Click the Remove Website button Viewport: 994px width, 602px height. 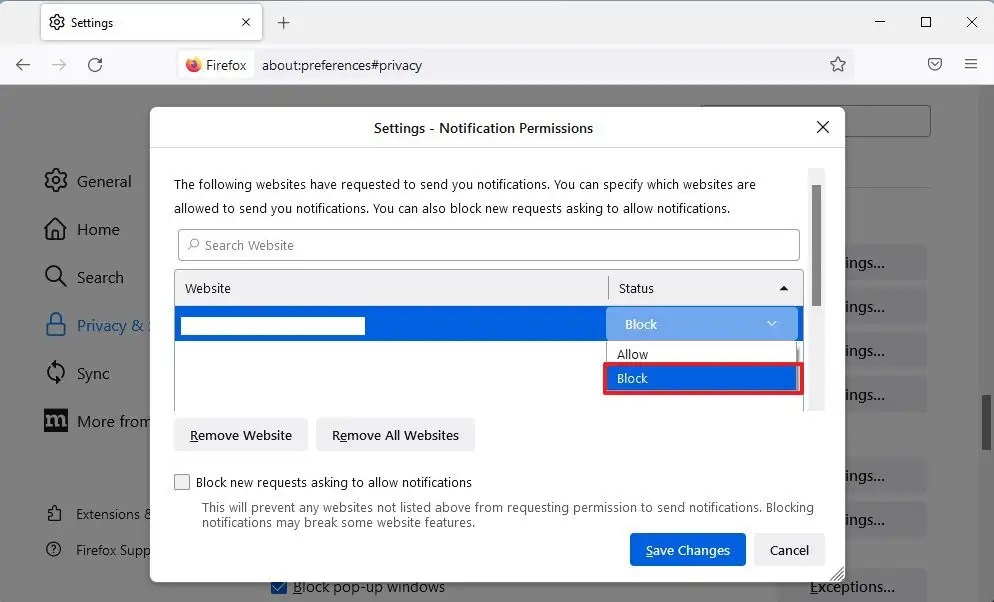tap(241, 435)
